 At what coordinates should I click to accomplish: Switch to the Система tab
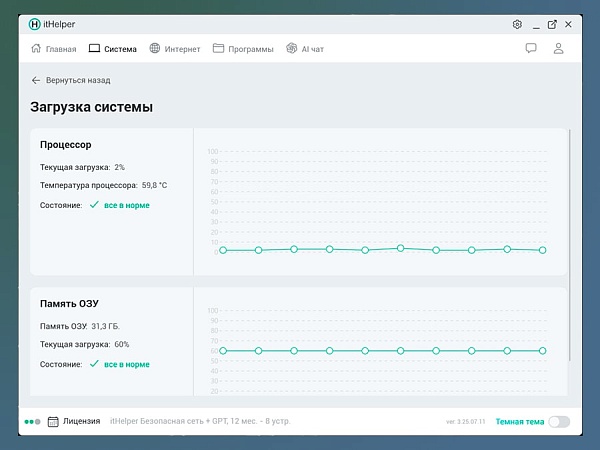coord(112,48)
